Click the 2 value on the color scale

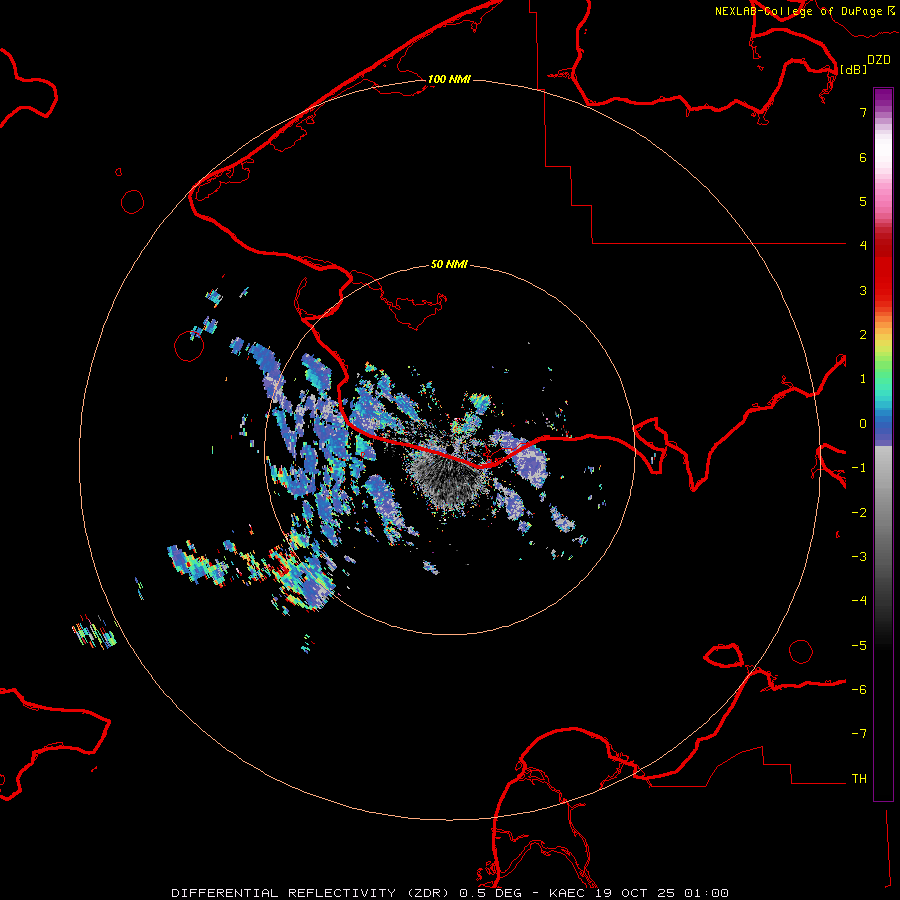(x=863, y=335)
